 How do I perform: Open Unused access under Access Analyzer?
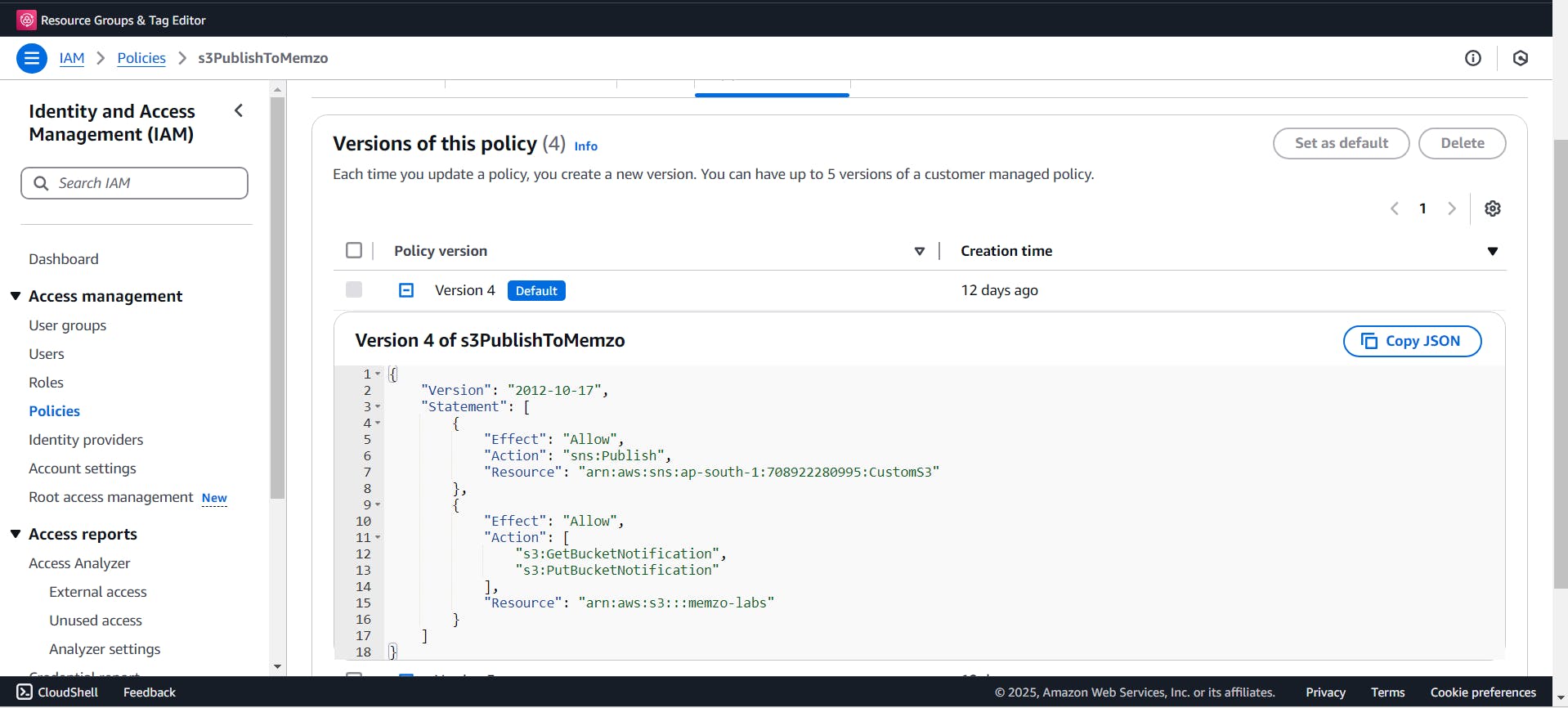(96, 621)
